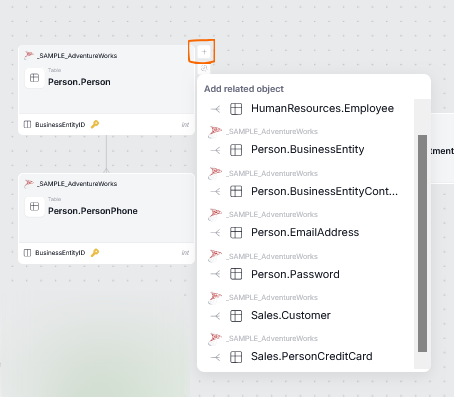Select the Person.PersonPhone table title
Viewport: 454px width, 397px height.
tap(93, 211)
